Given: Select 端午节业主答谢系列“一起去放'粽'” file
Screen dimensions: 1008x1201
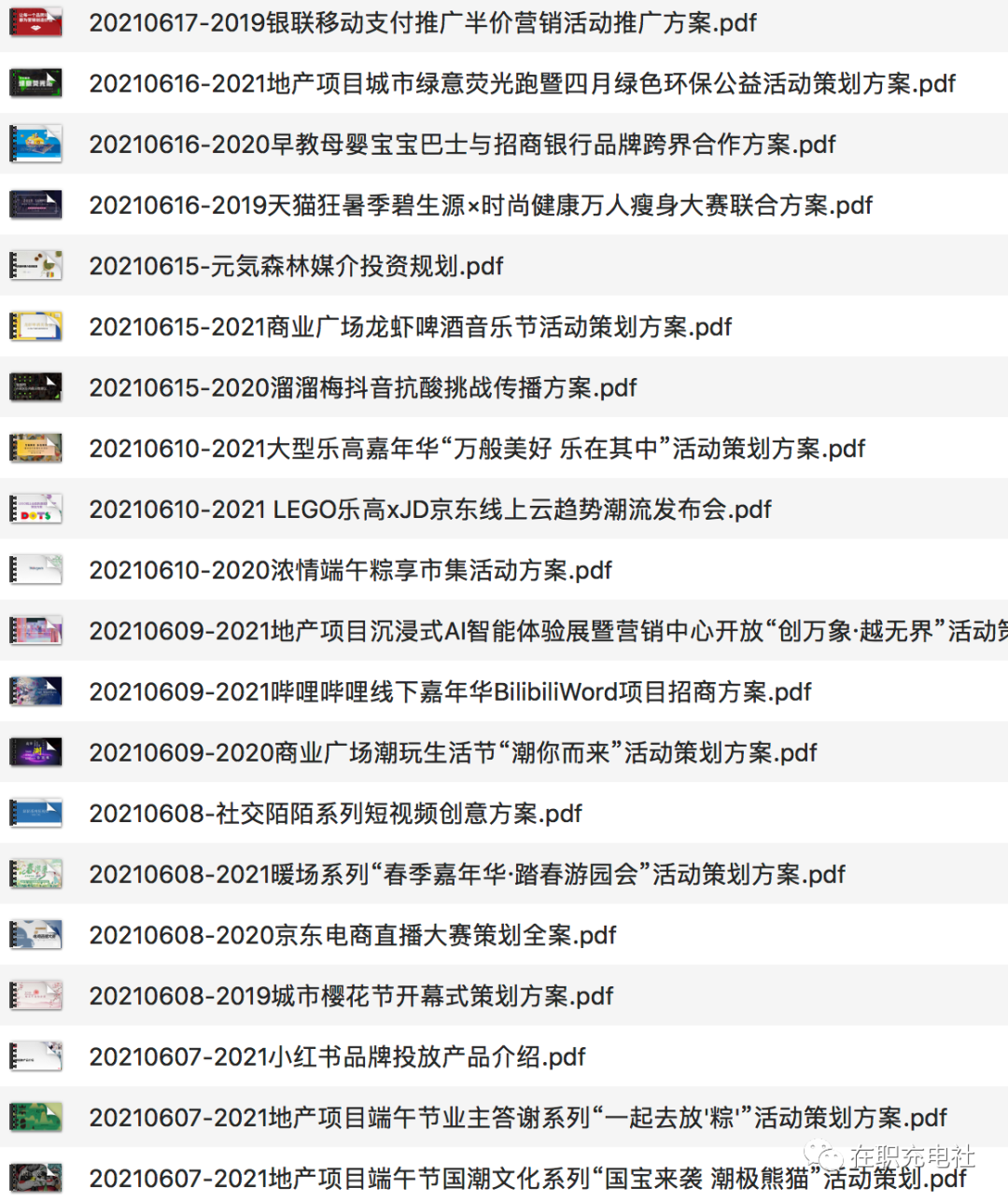Looking at the screenshot, I should click(517, 1117).
